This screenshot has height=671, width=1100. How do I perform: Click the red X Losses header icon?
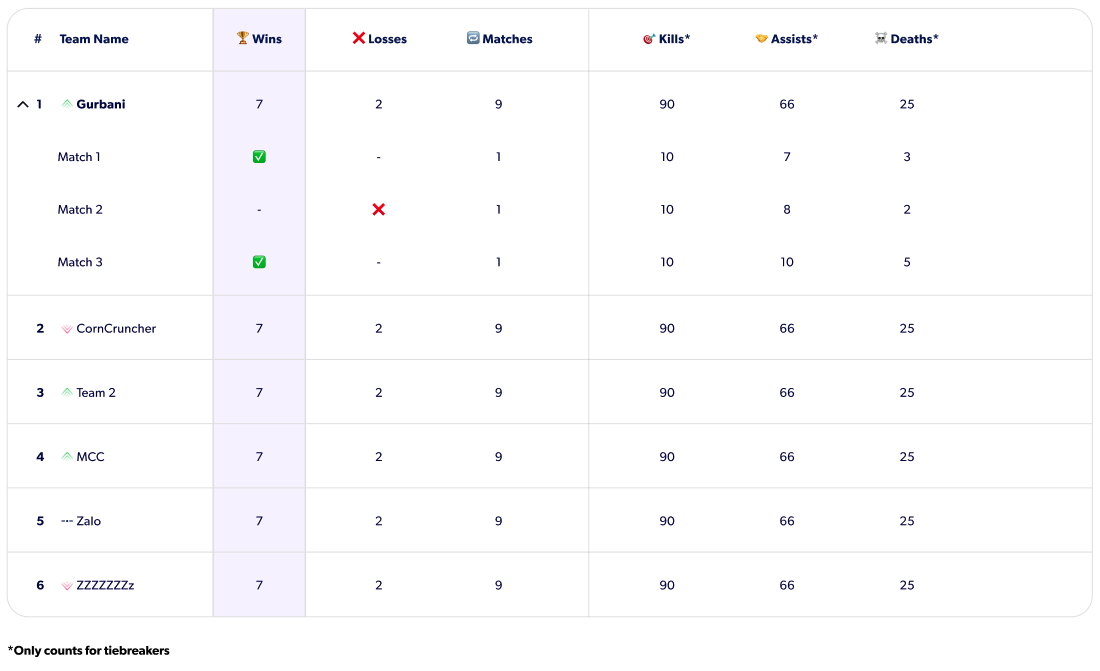(x=359, y=38)
